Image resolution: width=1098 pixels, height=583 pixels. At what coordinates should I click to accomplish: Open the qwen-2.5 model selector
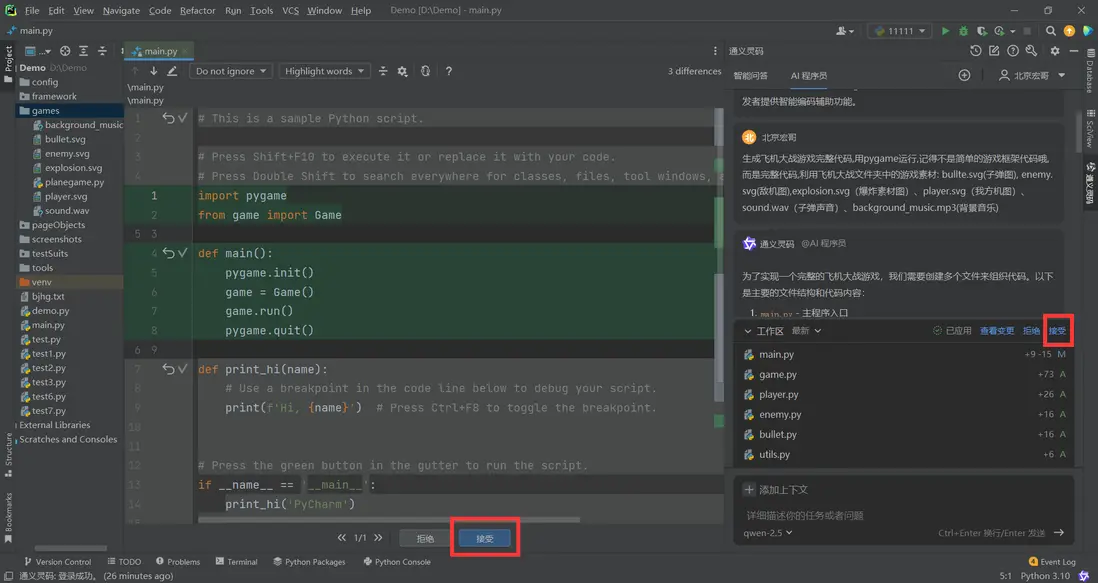click(768, 533)
